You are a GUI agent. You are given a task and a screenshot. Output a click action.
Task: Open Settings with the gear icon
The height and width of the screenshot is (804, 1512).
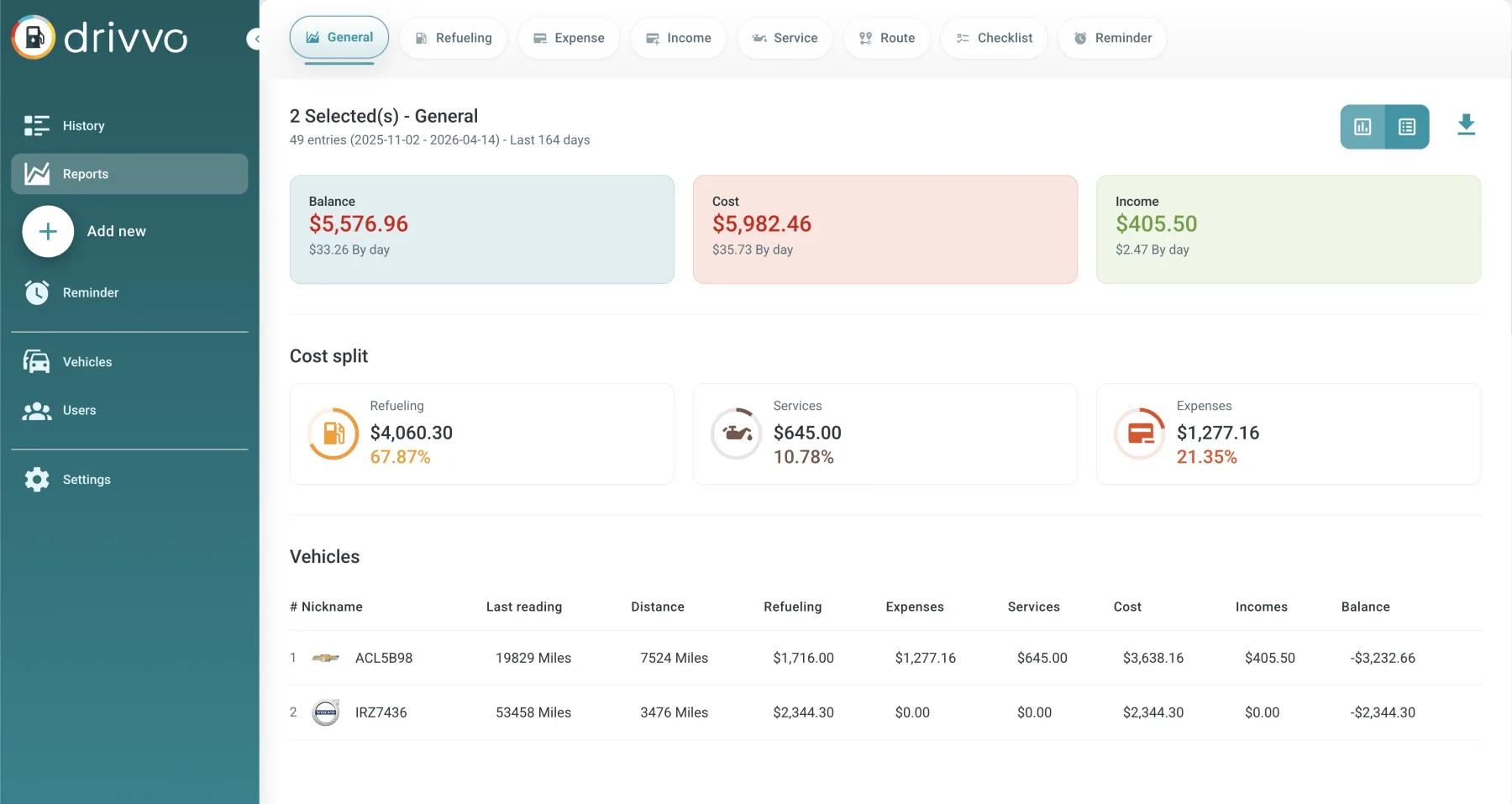(x=37, y=480)
